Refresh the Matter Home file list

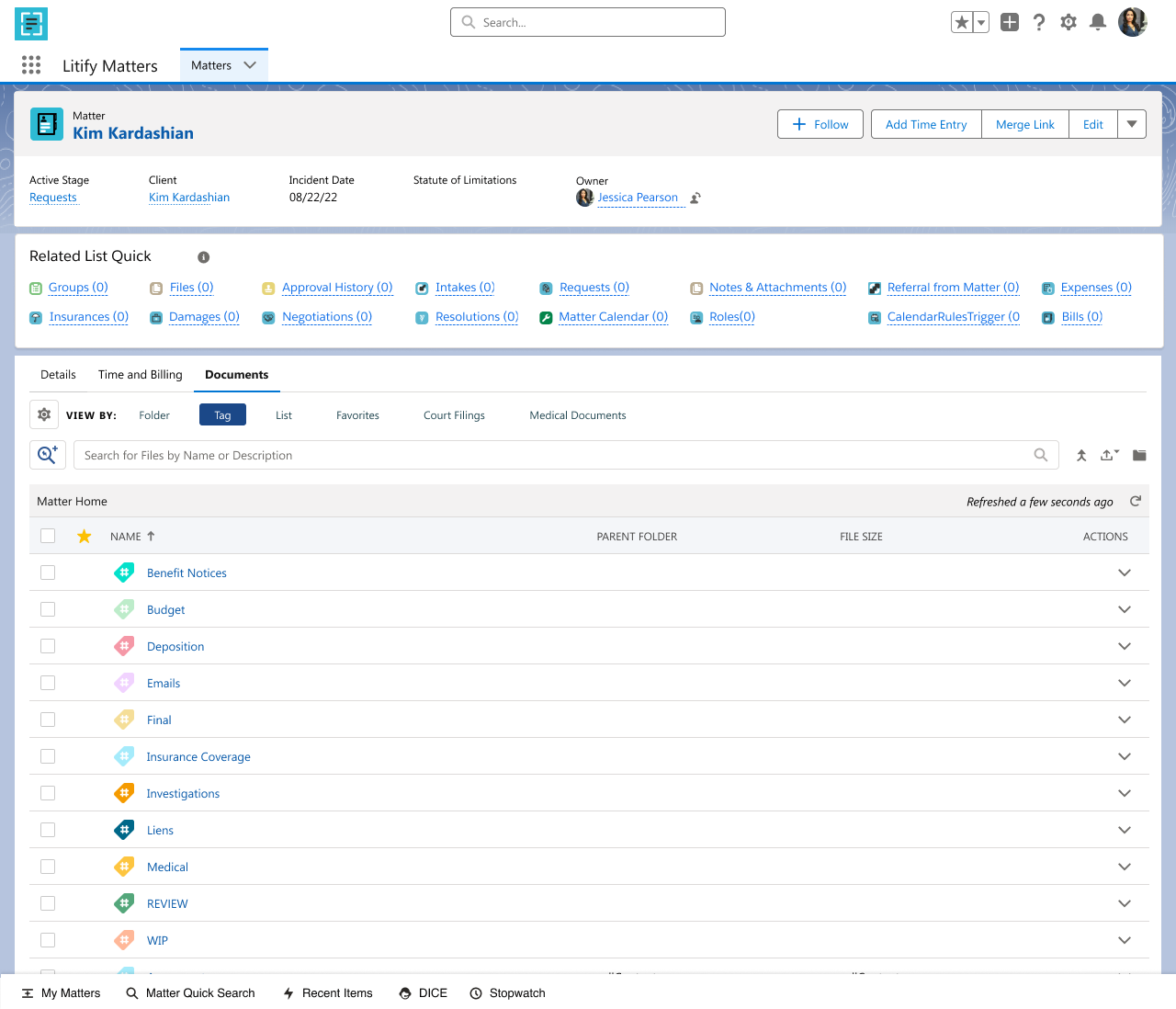[x=1136, y=501]
